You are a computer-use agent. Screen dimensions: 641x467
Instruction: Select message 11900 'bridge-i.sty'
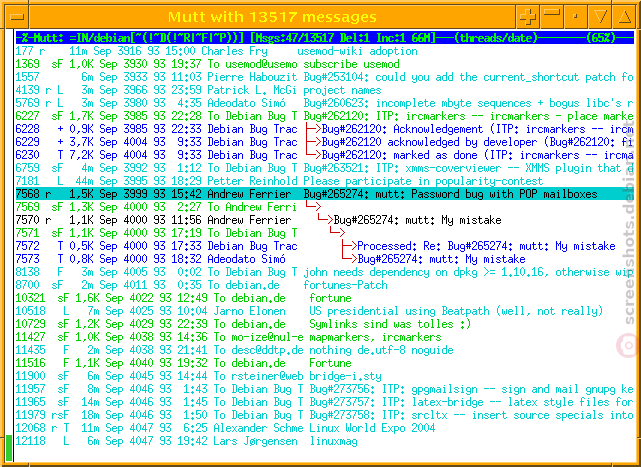325,376
